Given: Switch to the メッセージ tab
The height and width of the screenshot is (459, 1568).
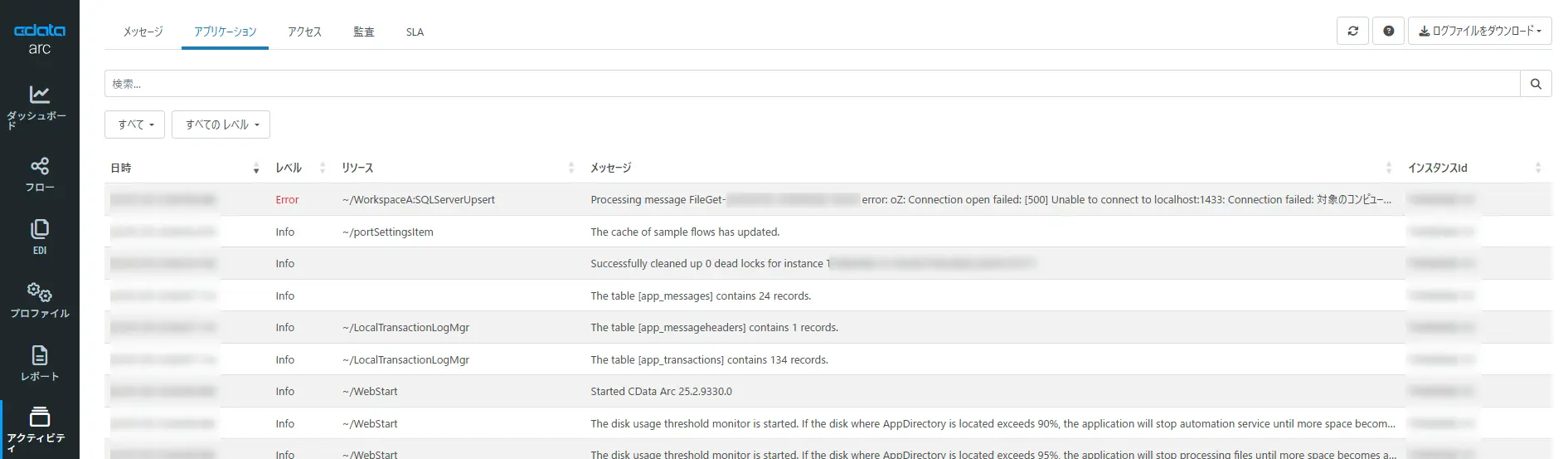Looking at the screenshot, I should point(143,32).
